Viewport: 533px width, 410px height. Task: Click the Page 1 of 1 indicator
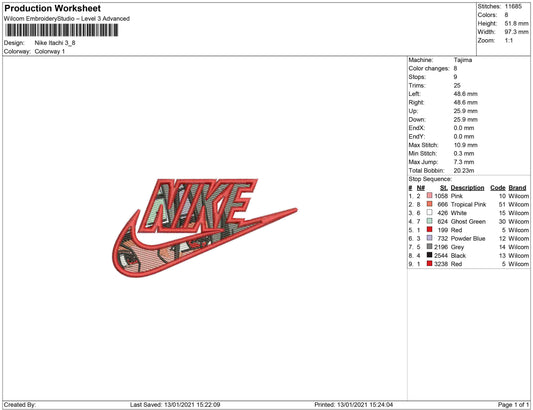[x=513, y=405]
